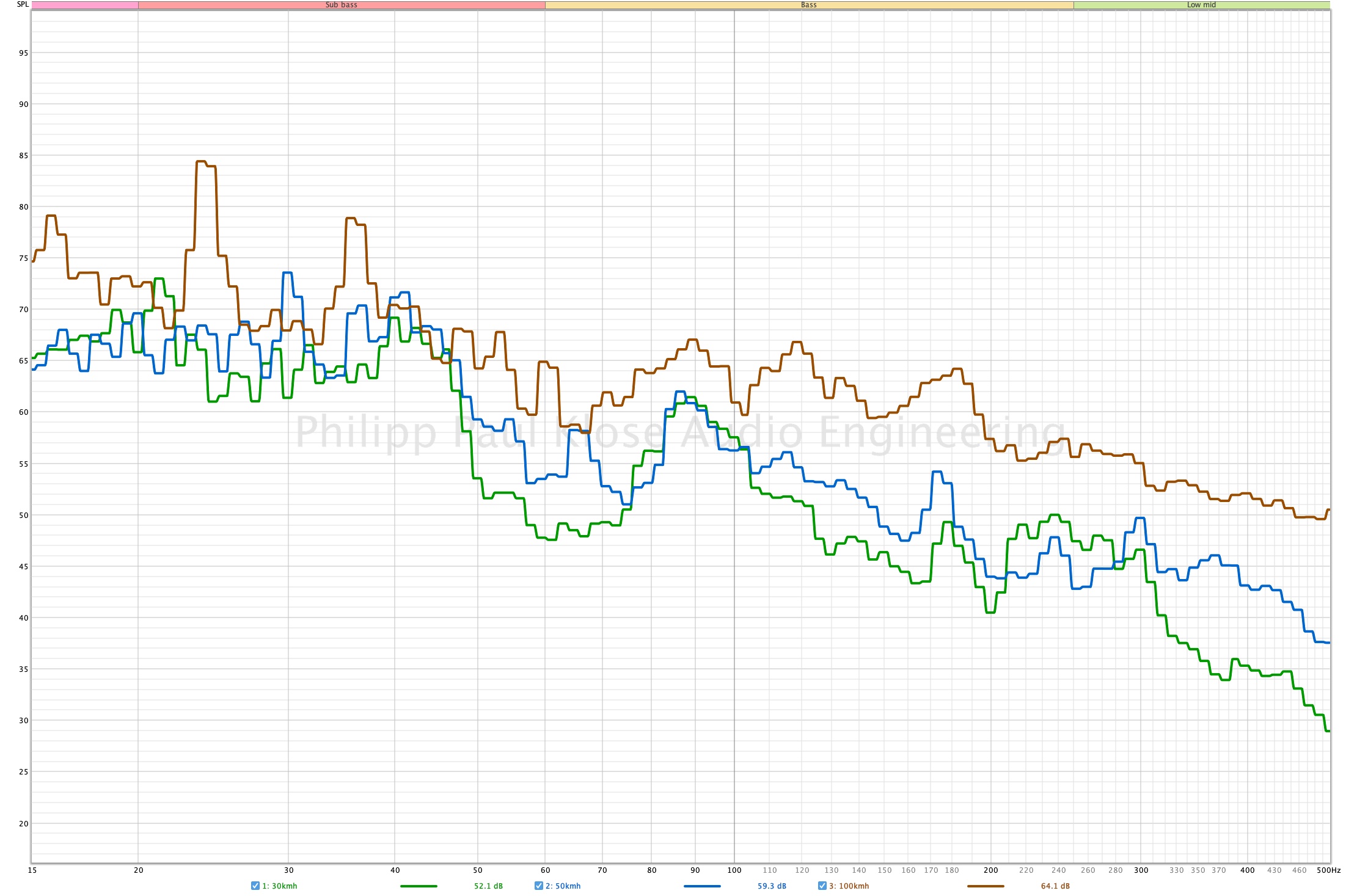
Task: Click the 500Hz frequency axis label
Action: click(x=1328, y=870)
